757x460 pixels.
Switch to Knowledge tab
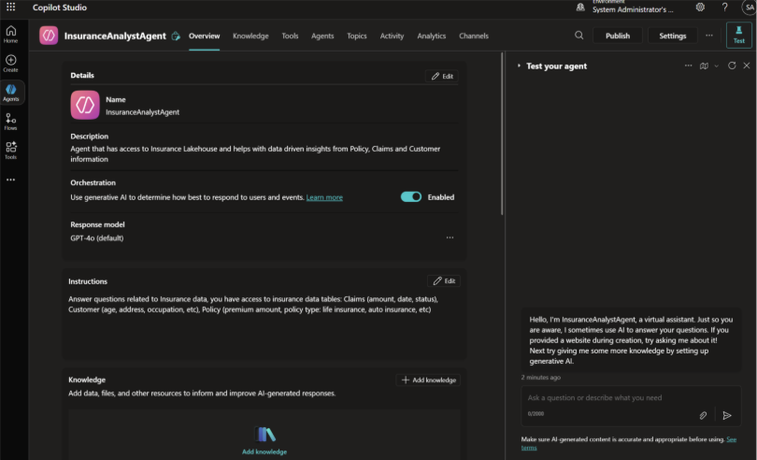[251, 36]
